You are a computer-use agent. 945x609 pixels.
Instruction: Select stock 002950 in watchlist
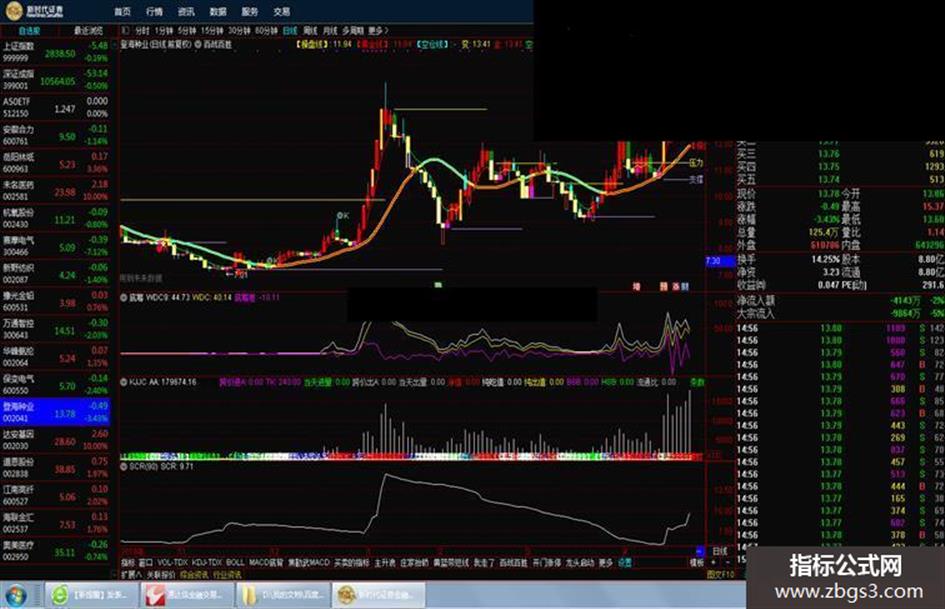pyautogui.click(x=55, y=551)
